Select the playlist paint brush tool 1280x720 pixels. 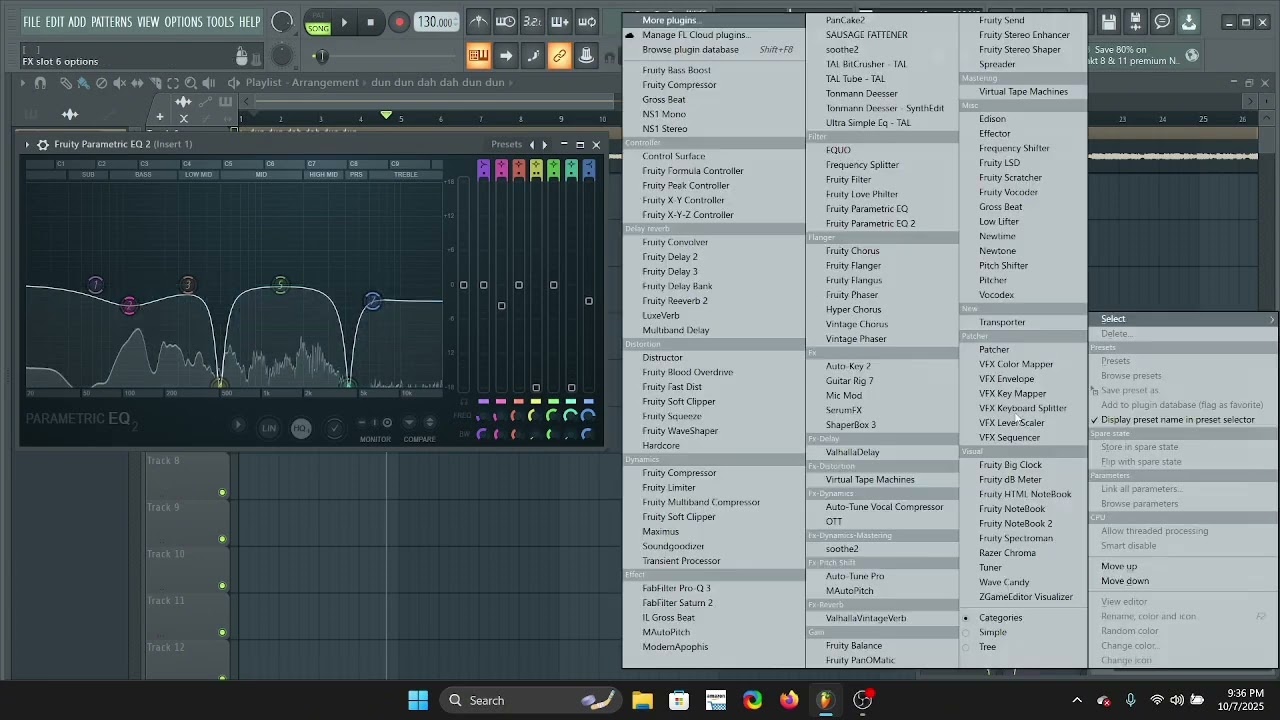point(83,83)
